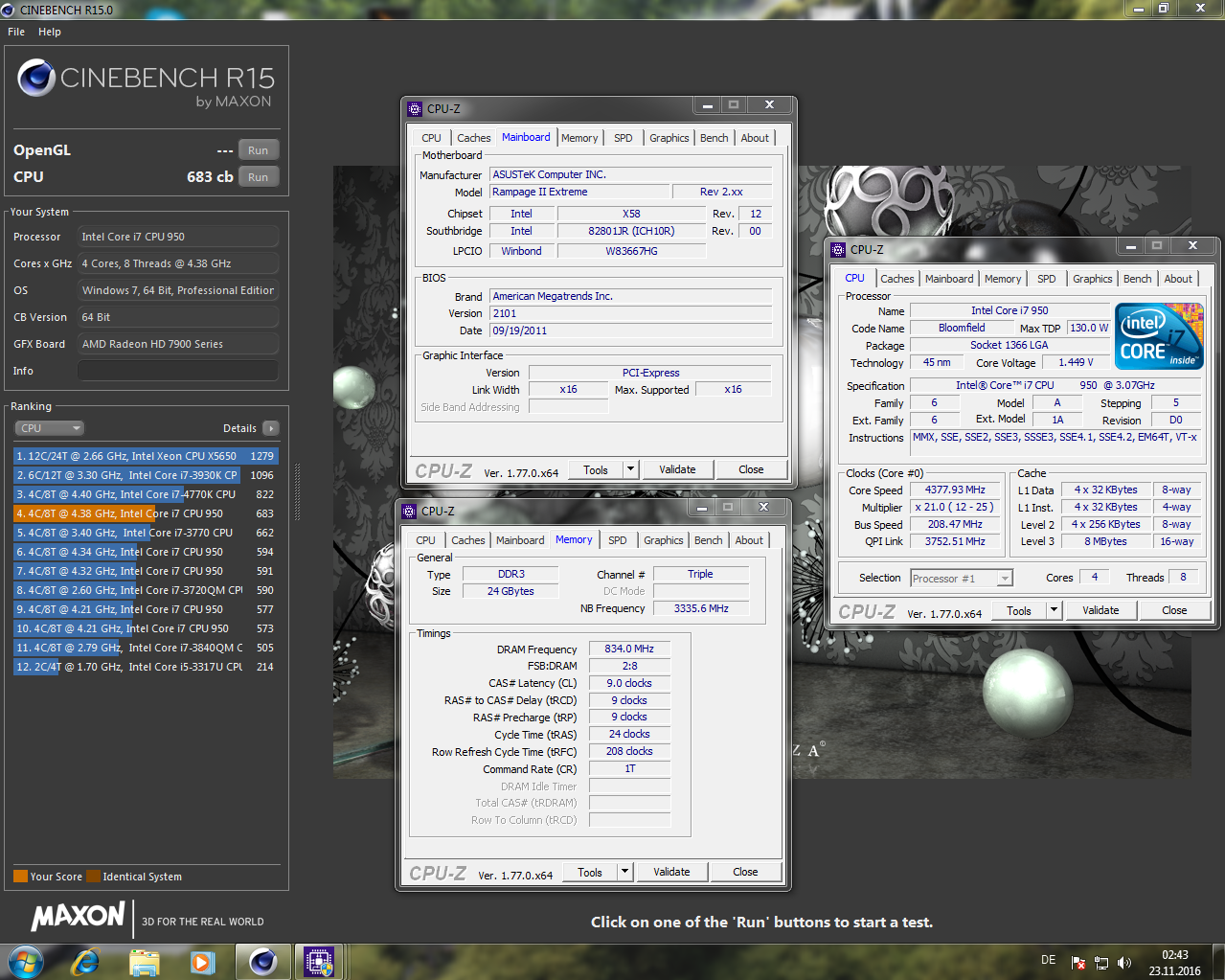1225x980 pixels.
Task: Open volume speaker tray icon
Action: click(x=1123, y=963)
